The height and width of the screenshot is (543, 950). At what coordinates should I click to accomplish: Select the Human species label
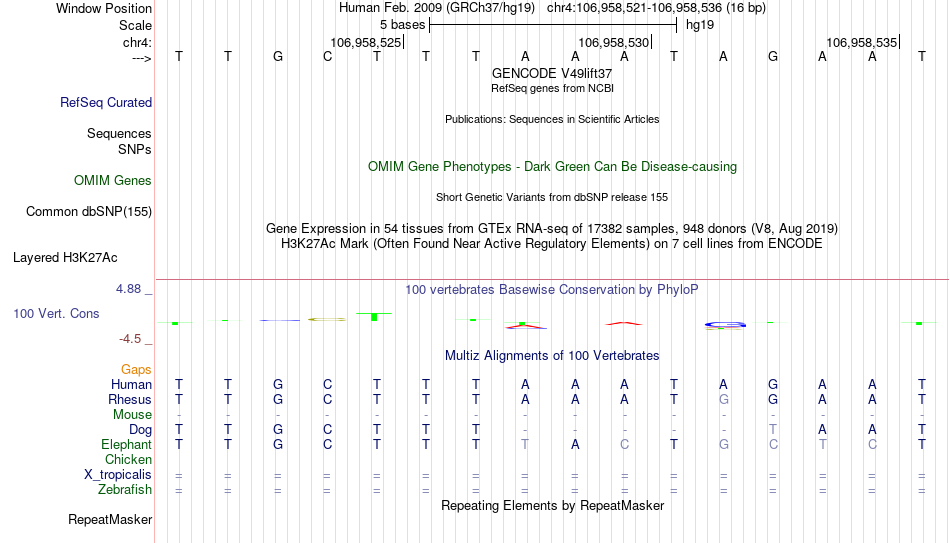(x=131, y=384)
